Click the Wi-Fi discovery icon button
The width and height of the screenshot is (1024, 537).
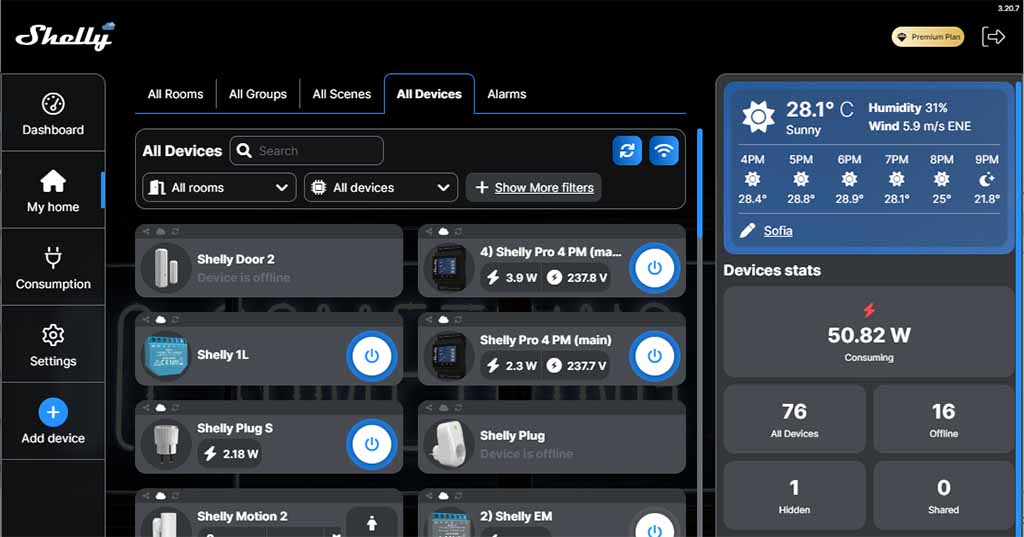[663, 151]
